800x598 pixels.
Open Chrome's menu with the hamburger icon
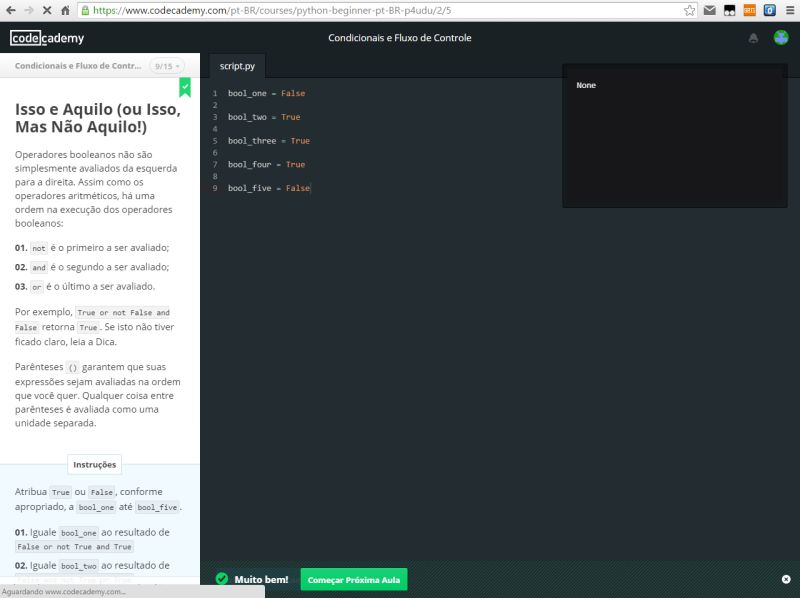pos(787,12)
